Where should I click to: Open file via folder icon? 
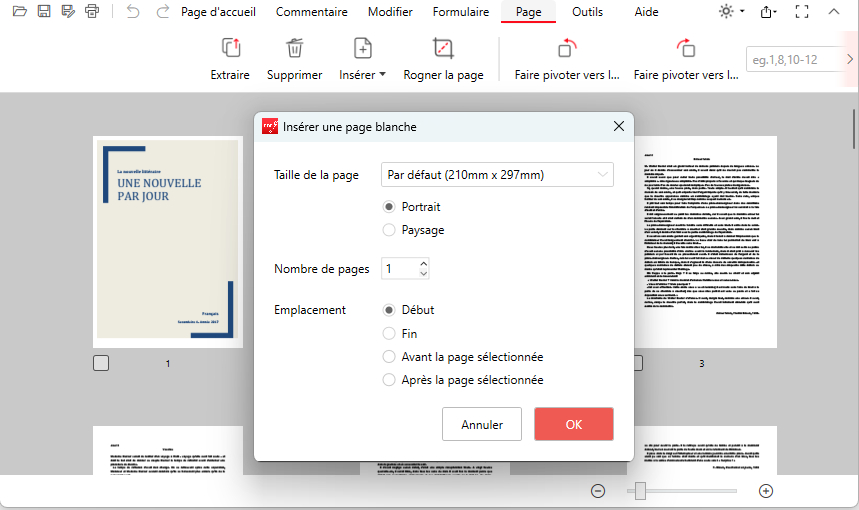20,11
